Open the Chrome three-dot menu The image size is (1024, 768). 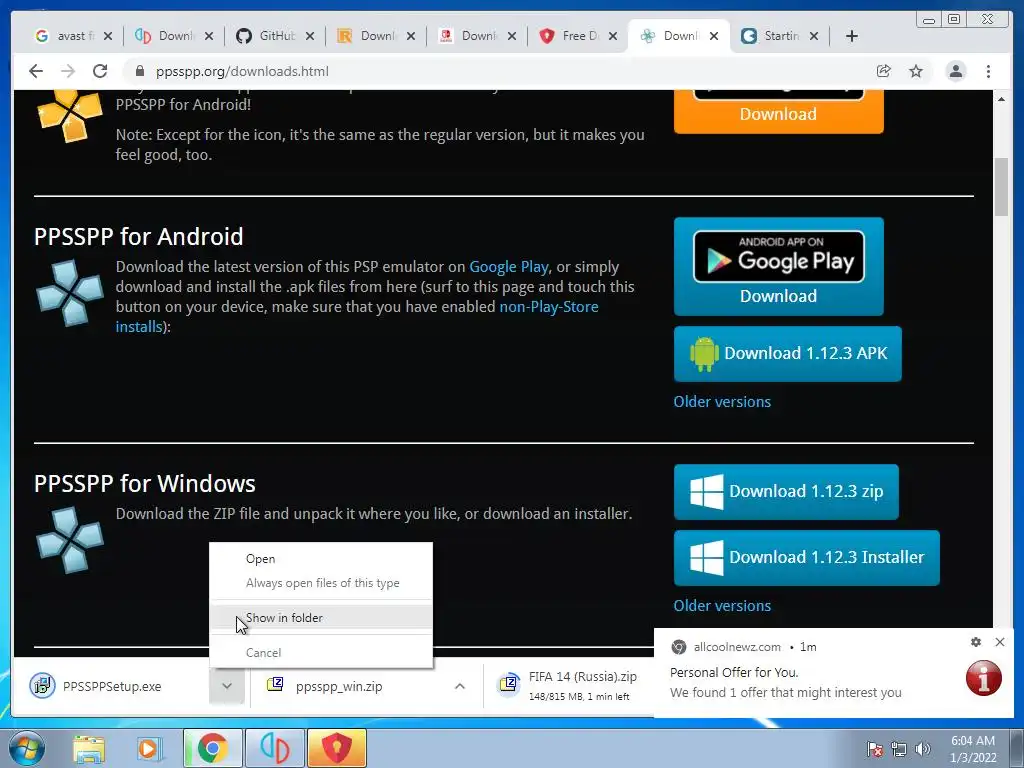[988, 71]
